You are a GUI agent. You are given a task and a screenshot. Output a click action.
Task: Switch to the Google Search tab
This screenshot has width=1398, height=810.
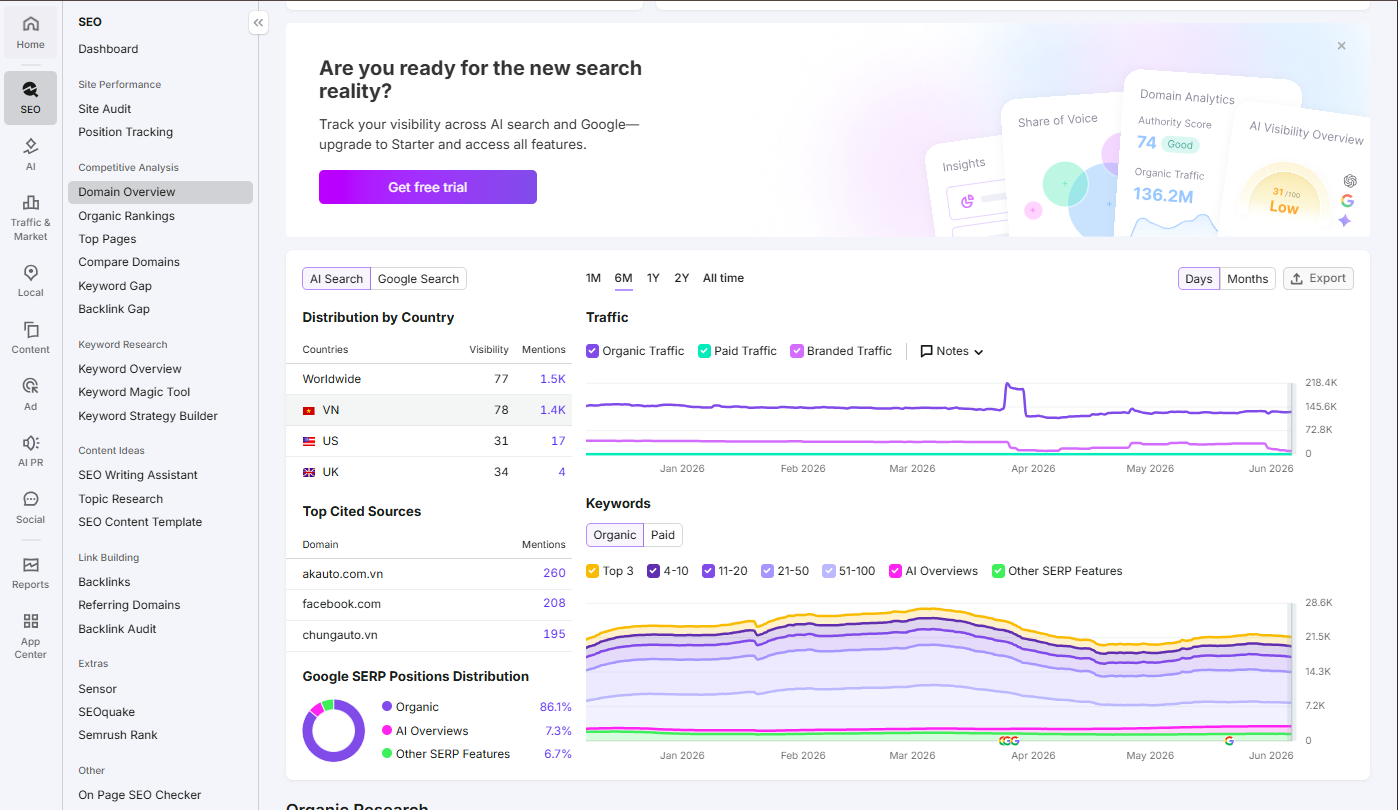point(418,279)
